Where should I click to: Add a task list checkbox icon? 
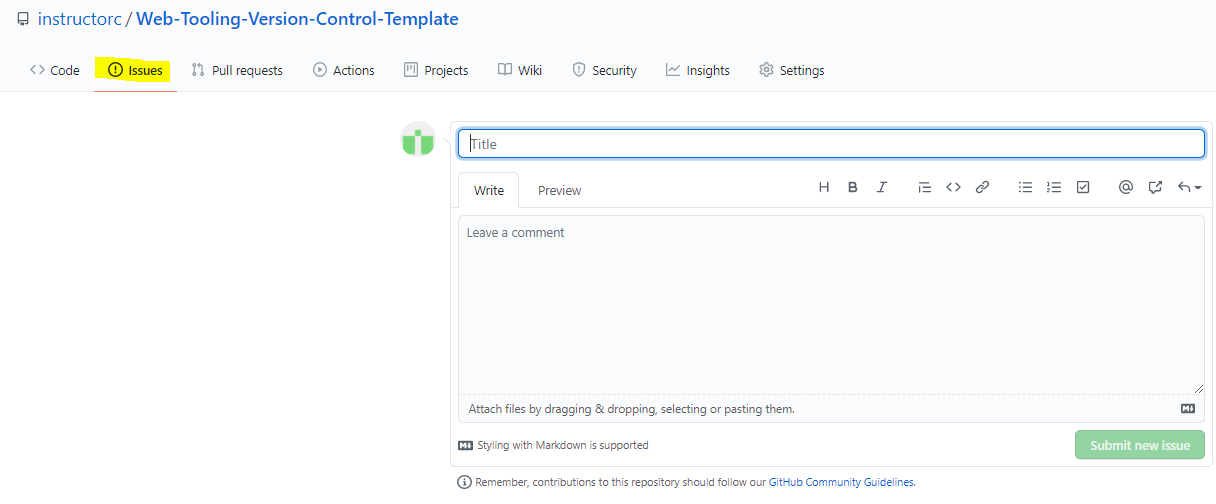click(1083, 187)
